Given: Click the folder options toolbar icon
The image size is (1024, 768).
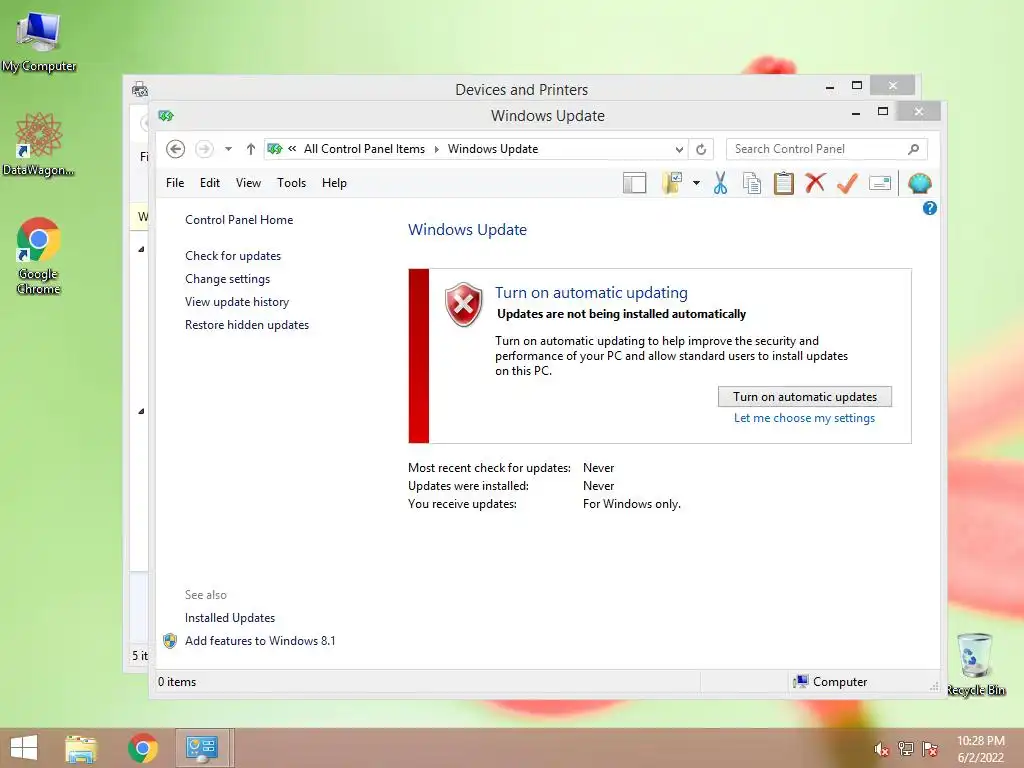Looking at the screenshot, I should [x=673, y=184].
